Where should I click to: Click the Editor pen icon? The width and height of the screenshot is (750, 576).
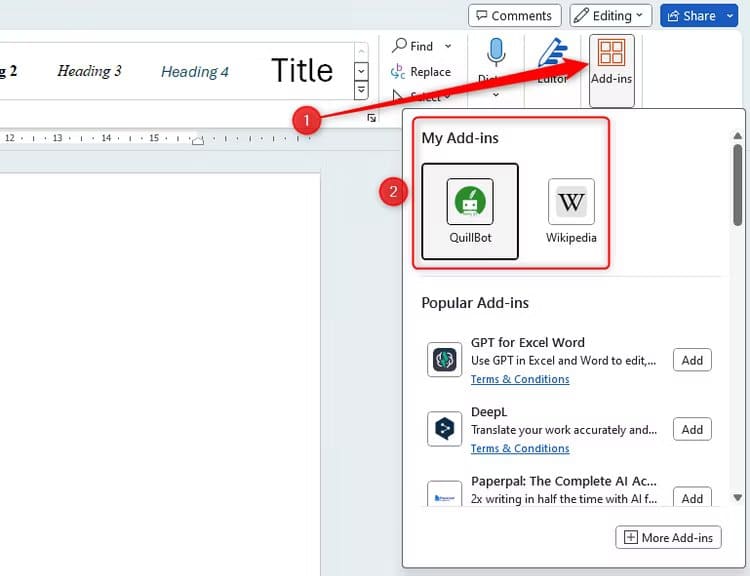pyautogui.click(x=553, y=52)
